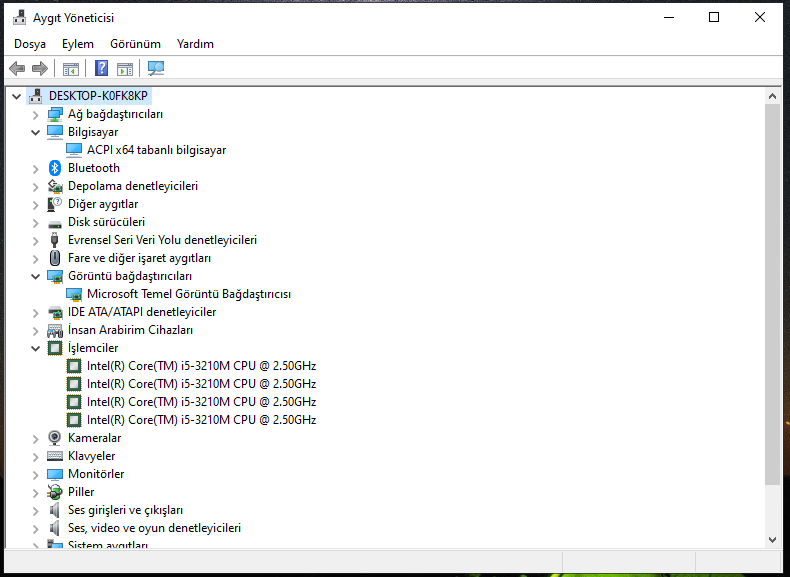Collapse the İşlemciler category arrow
Screen dimensions: 790x577
[x=35, y=348]
